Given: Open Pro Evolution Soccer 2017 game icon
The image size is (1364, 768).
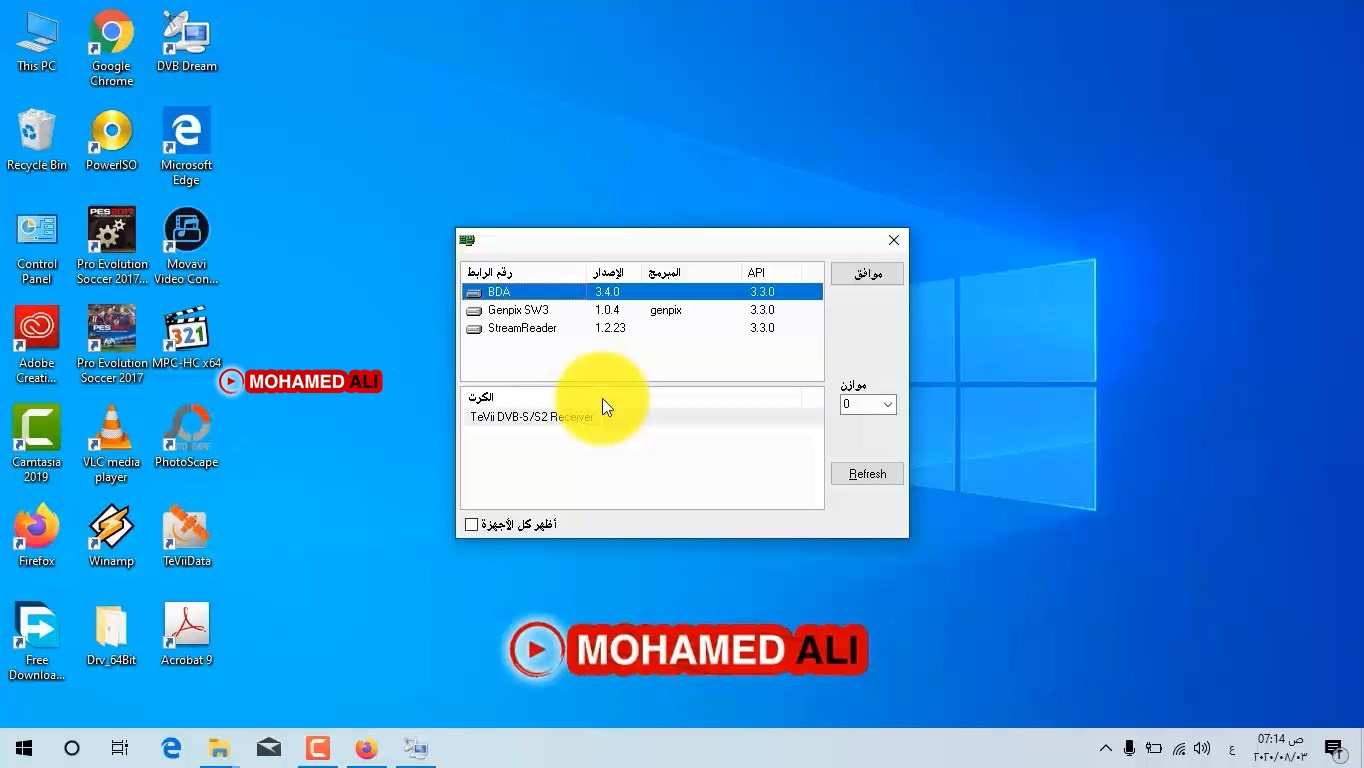Looking at the screenshot, I should click(111, 346).
